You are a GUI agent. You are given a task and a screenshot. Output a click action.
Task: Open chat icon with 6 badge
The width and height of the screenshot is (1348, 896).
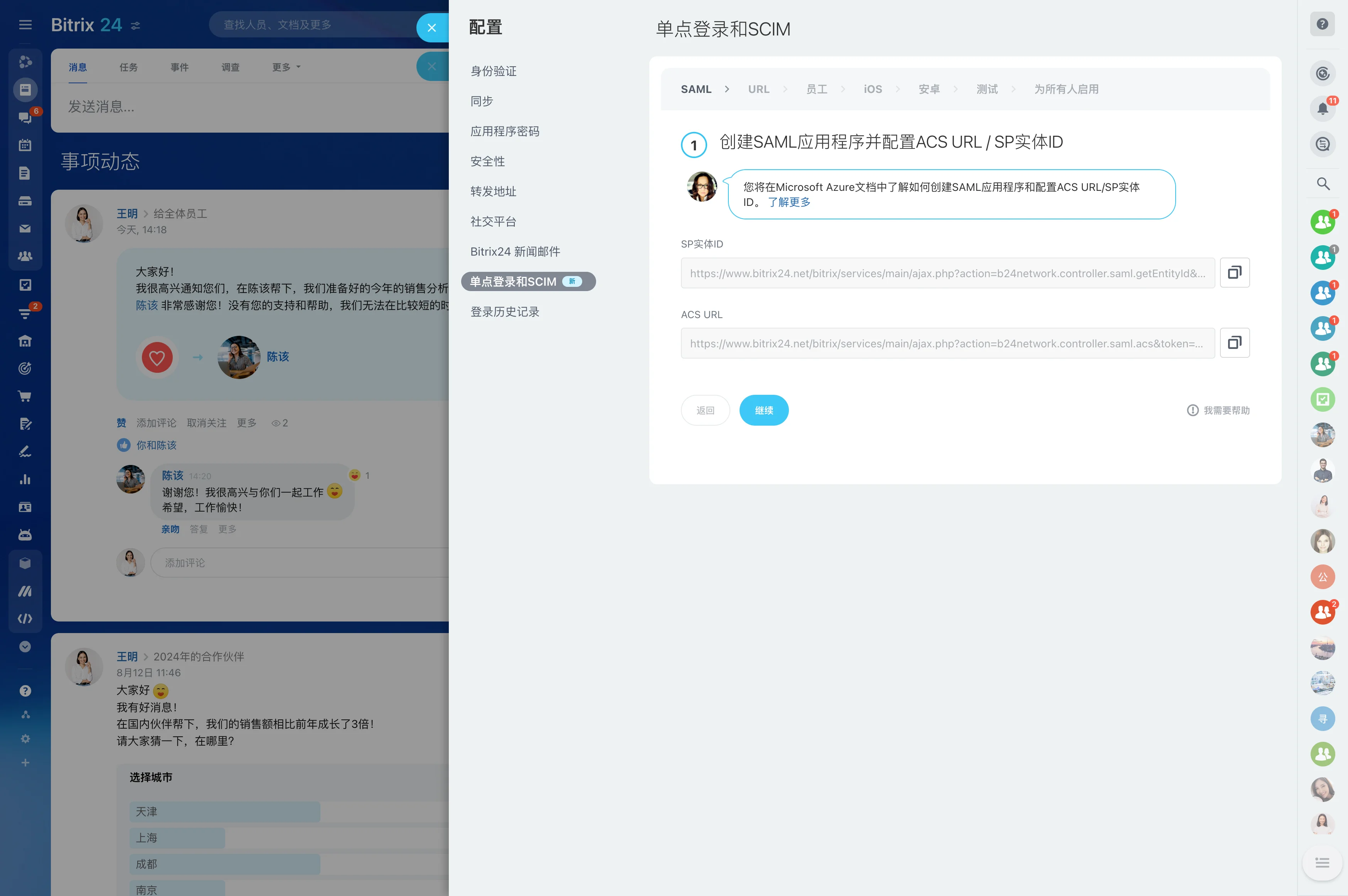(x=25, y=117)
